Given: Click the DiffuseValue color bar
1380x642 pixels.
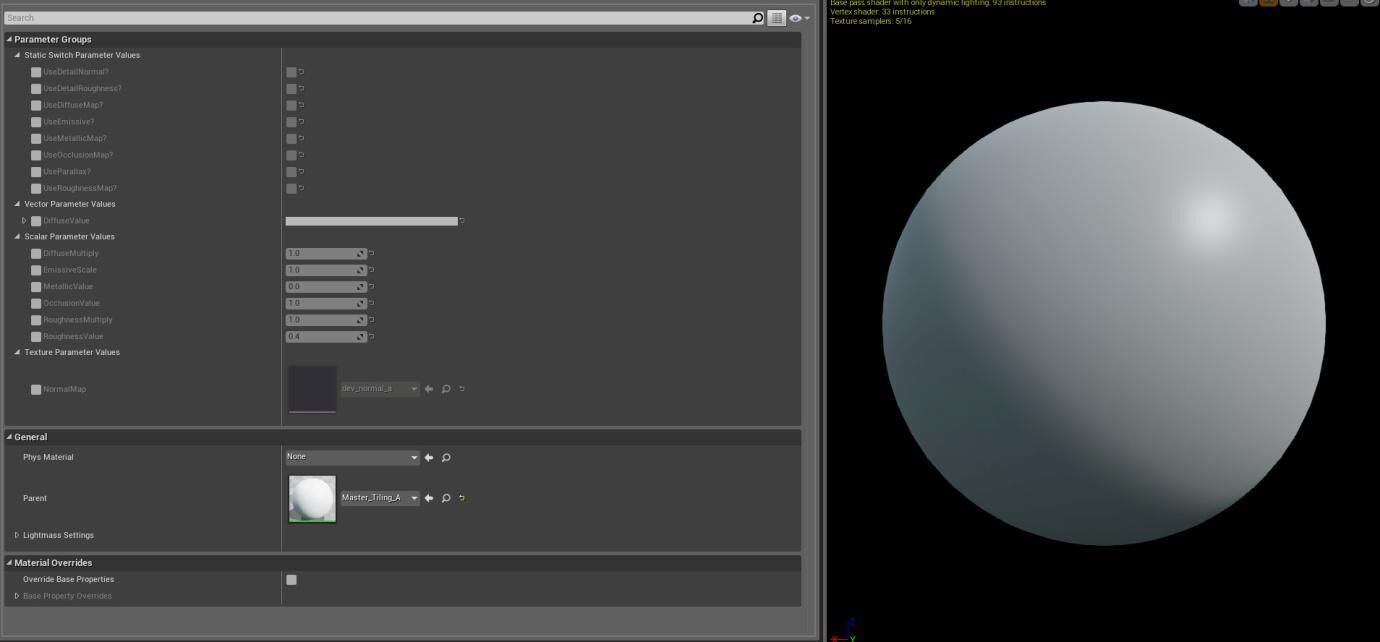Looking at the screenshot, I should pos(371,221).
